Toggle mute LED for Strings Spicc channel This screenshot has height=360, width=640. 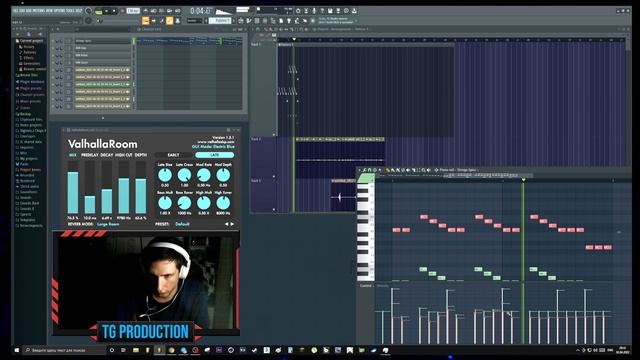click(x=53, y=41)
